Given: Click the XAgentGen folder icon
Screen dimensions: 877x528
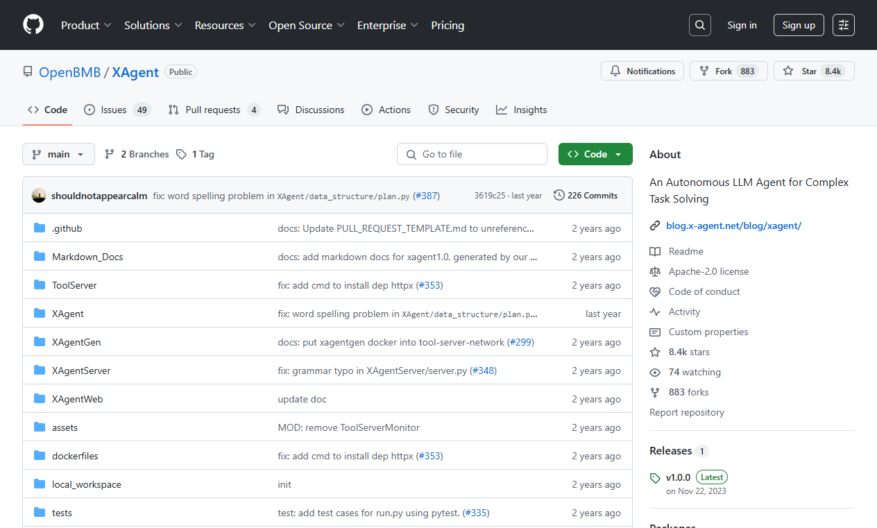Looking at the screenshot, I should pyautogui.click(x=39, y=341).
